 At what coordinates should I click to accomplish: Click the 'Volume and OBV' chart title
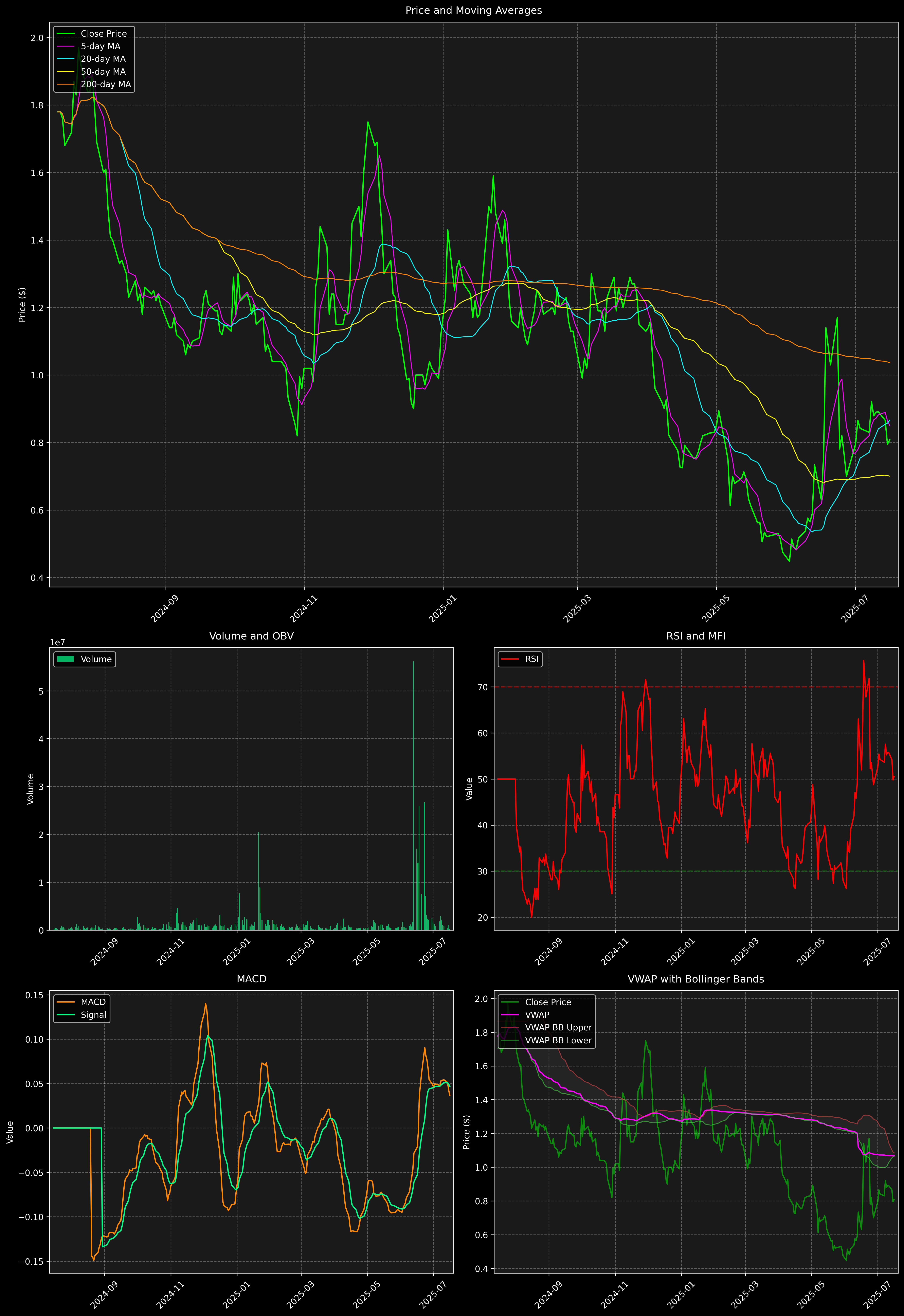click(252, 636)
